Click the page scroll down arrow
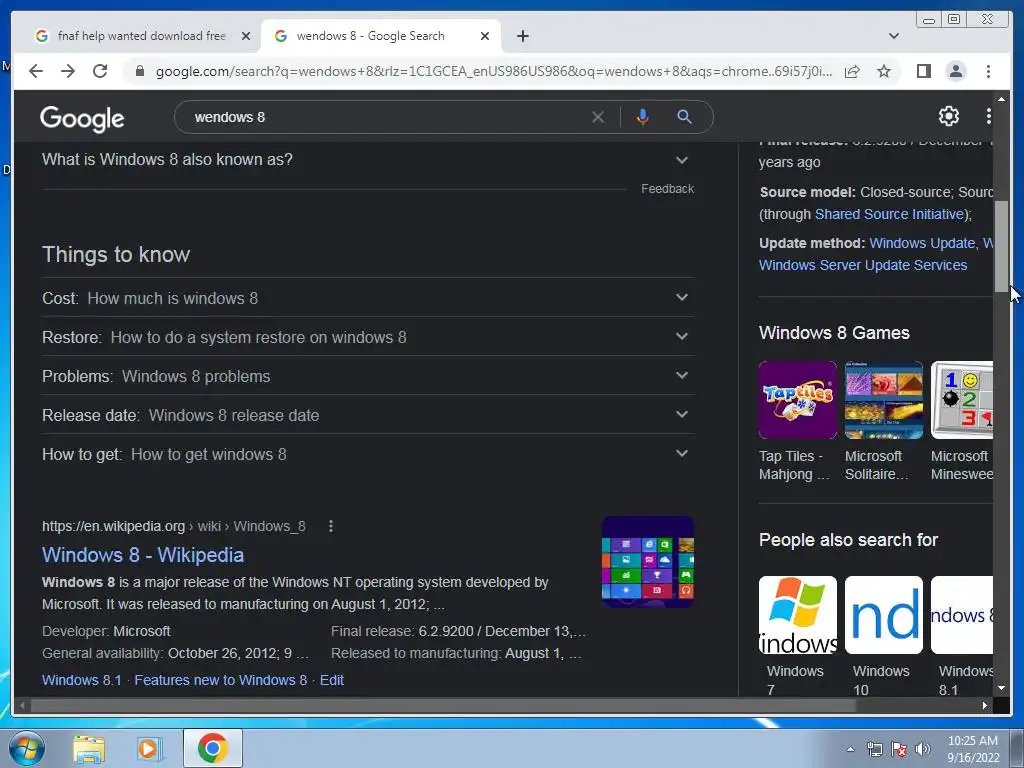 (1001, 688)
